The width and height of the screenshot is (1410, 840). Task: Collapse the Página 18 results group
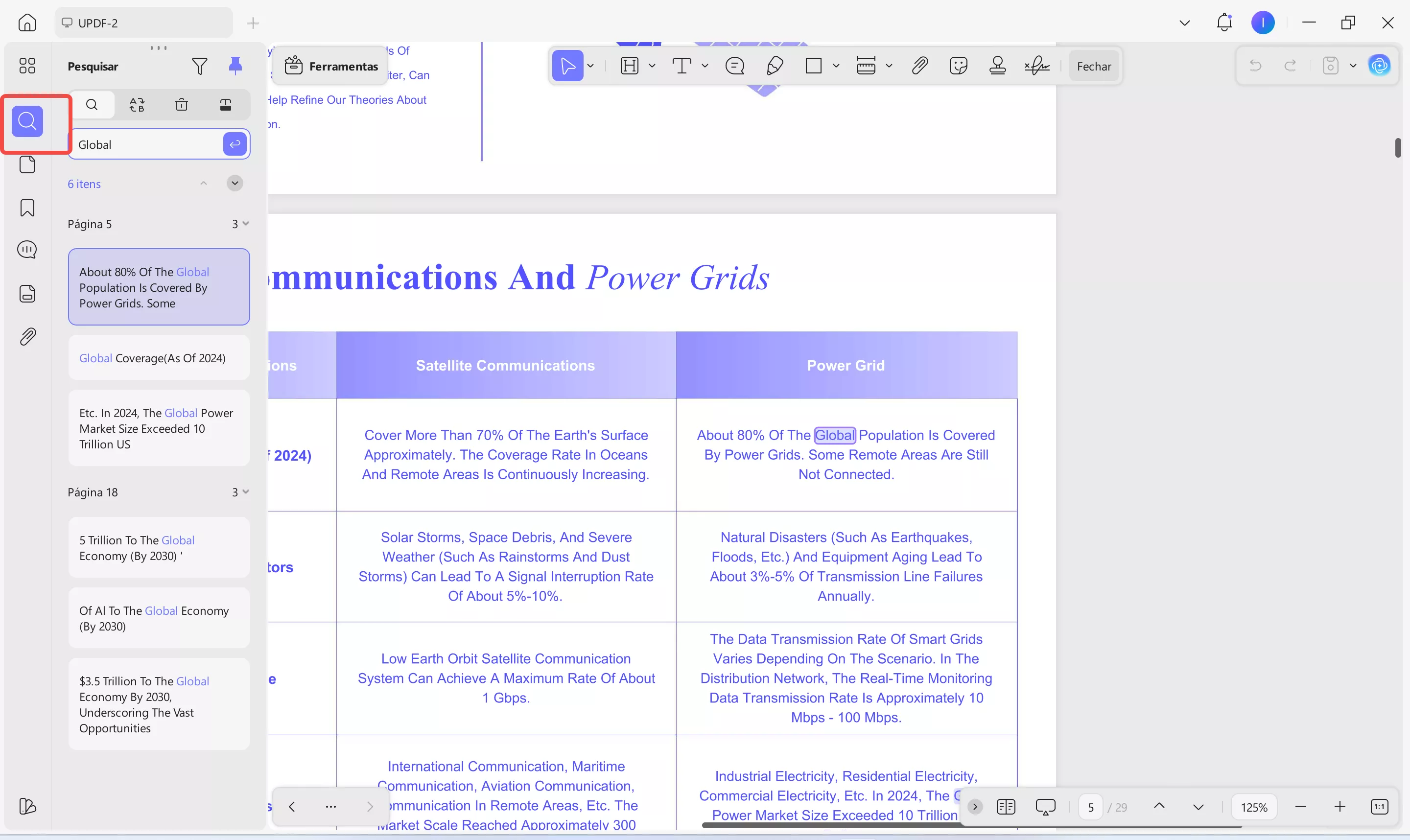(246, 492)
